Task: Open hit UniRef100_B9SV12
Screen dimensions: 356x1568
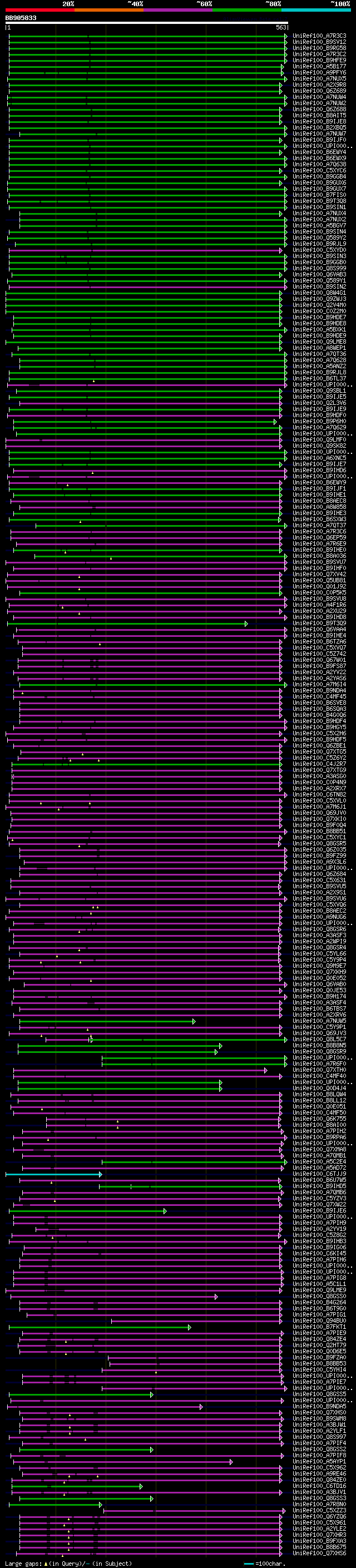Action: 319,42
